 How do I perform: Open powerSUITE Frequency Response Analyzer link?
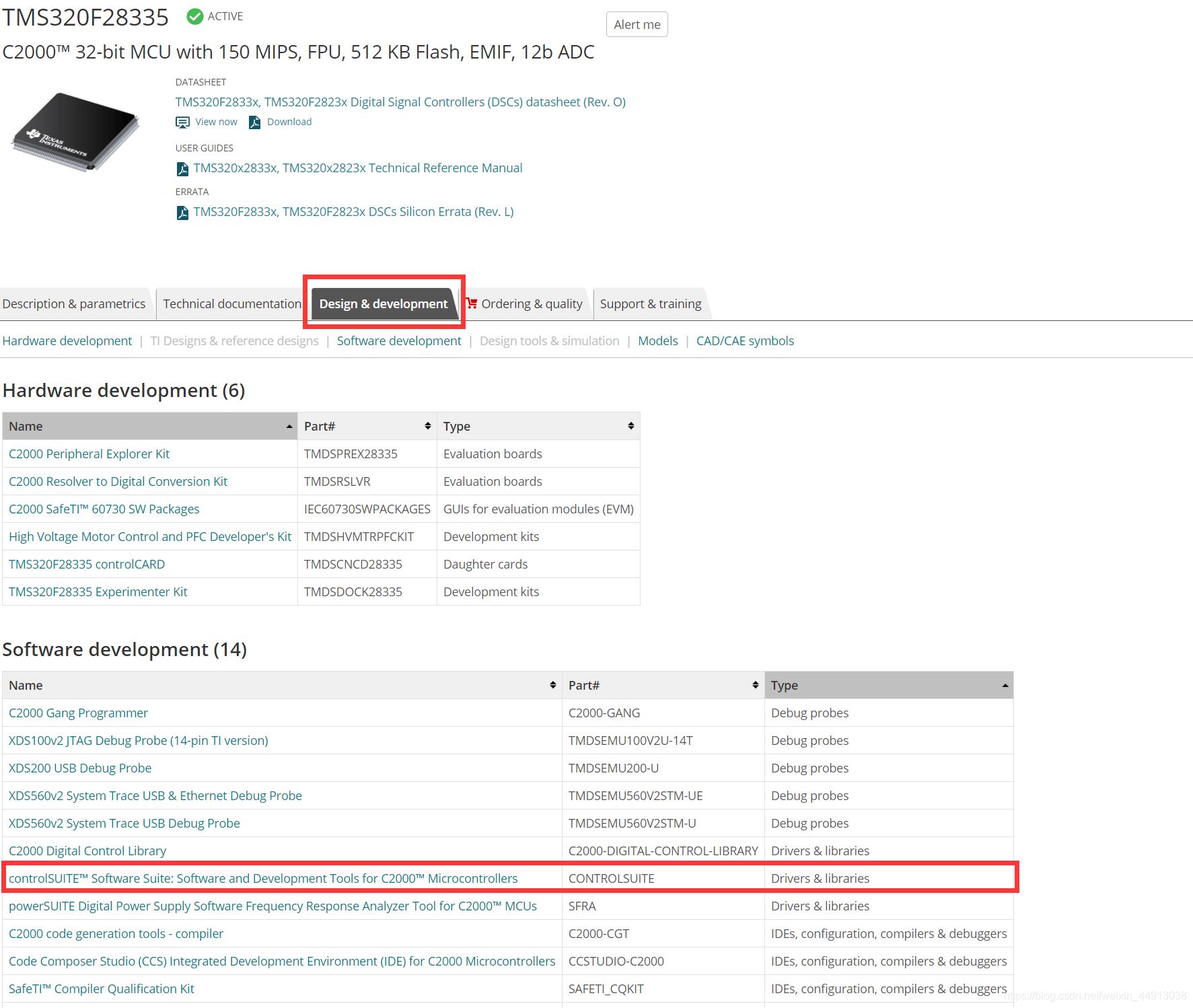coord(273,906)
